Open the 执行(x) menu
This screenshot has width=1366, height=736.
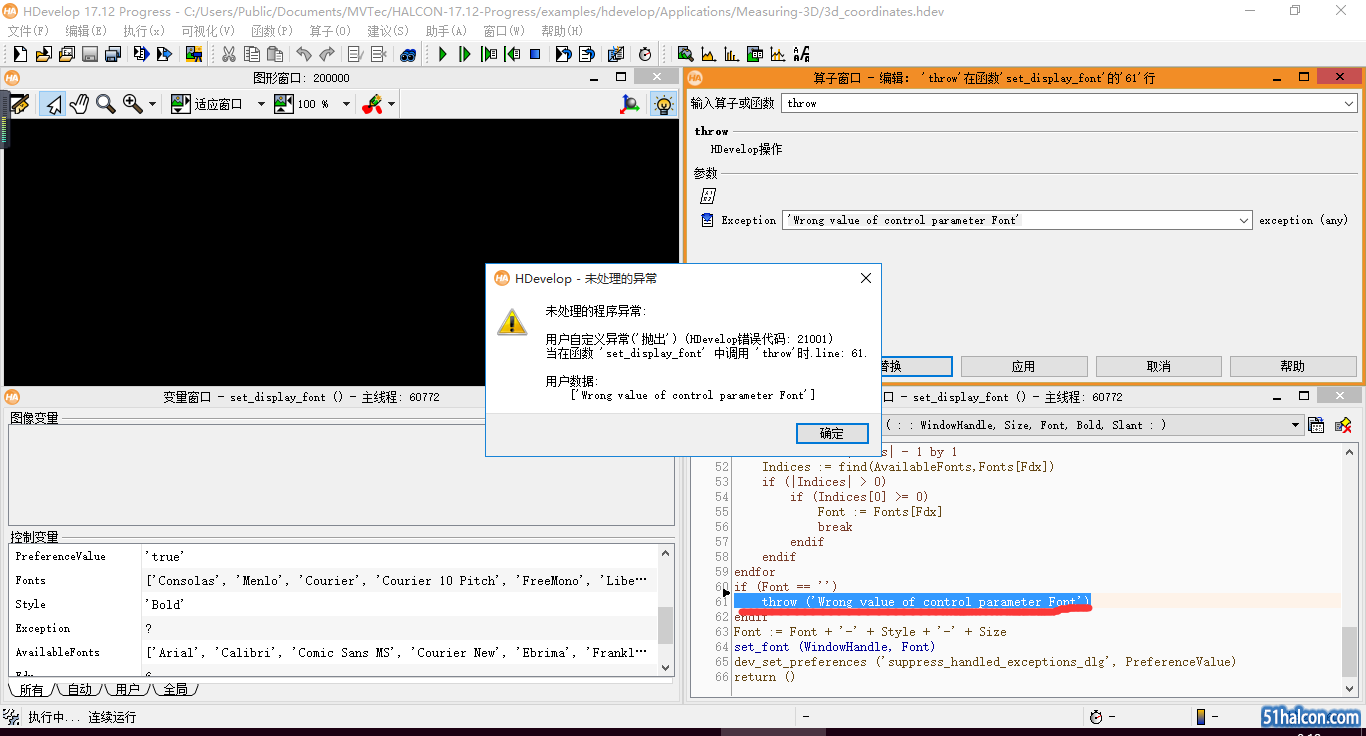(x=144, y=31)
